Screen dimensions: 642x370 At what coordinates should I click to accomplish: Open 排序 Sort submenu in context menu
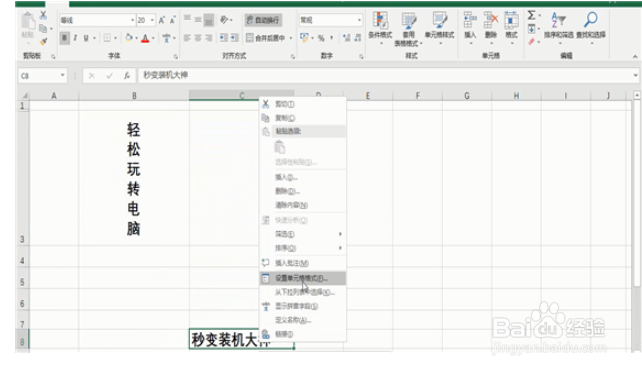point(303,248)
